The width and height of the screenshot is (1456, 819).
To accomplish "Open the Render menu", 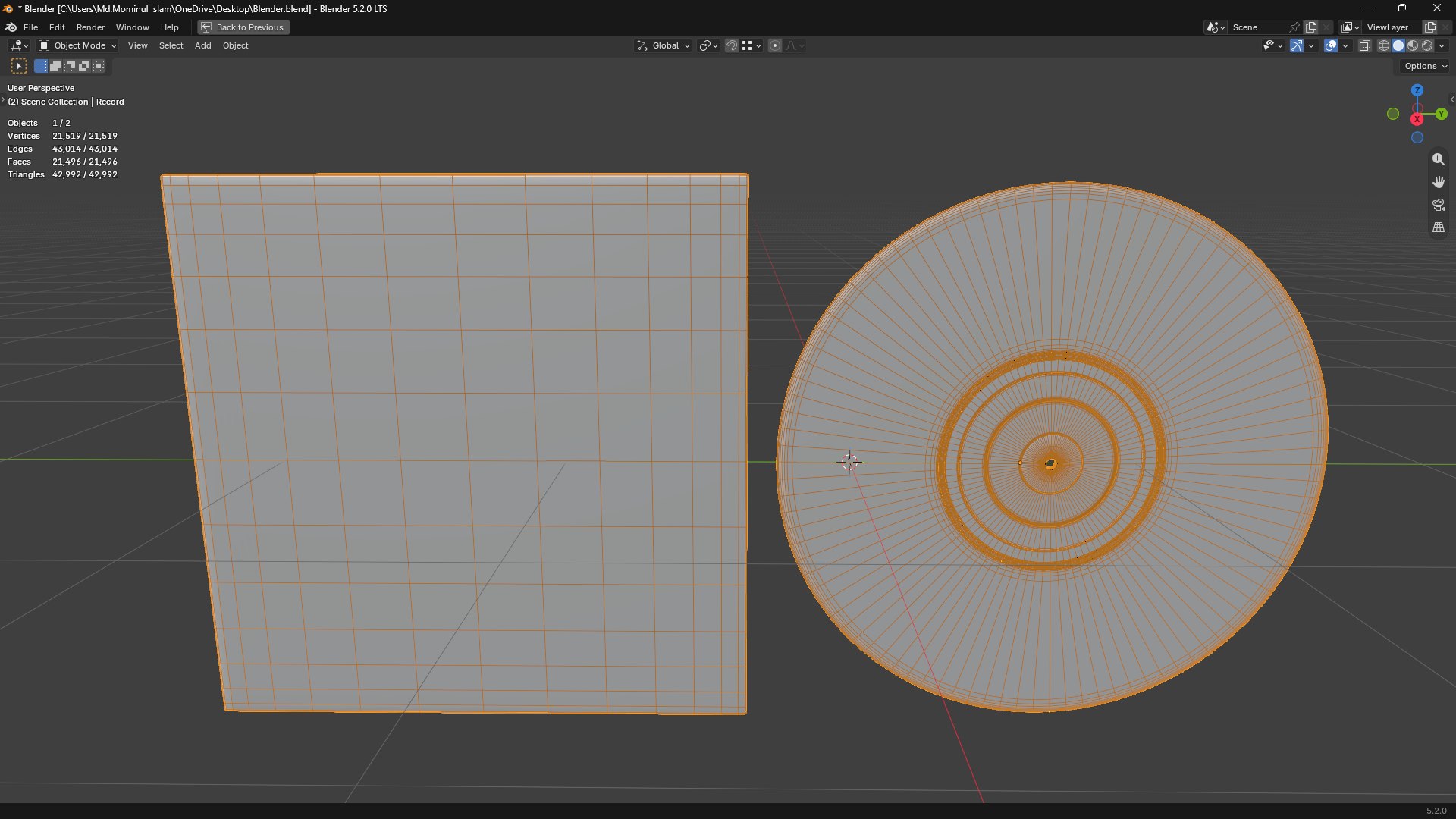I will tap(90, 27).
